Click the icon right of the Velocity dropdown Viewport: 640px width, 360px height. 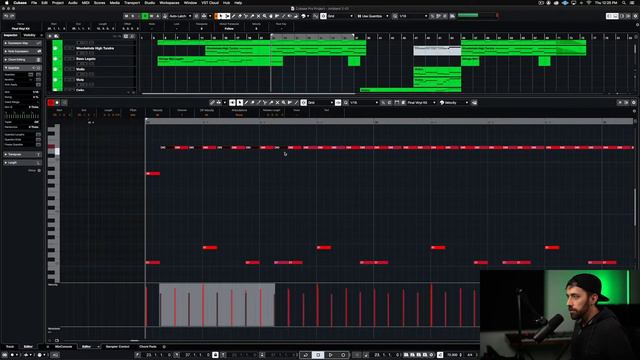(474, 102)
